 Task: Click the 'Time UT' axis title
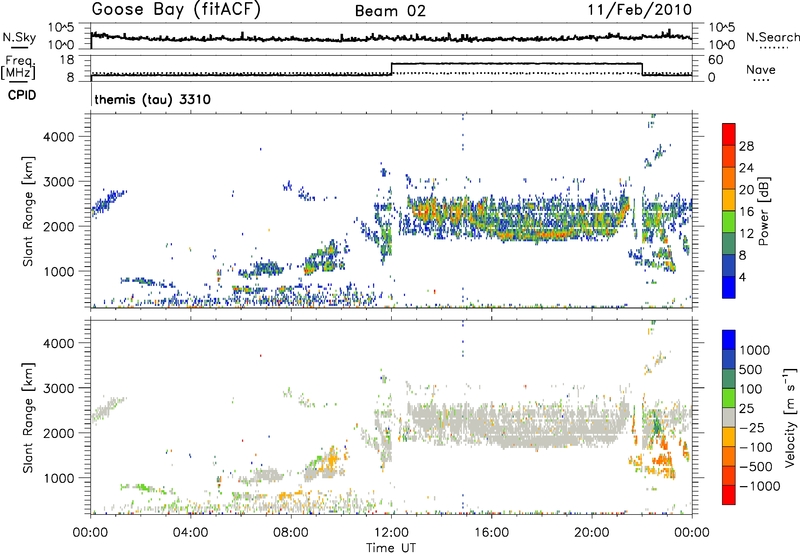[391, 548]
